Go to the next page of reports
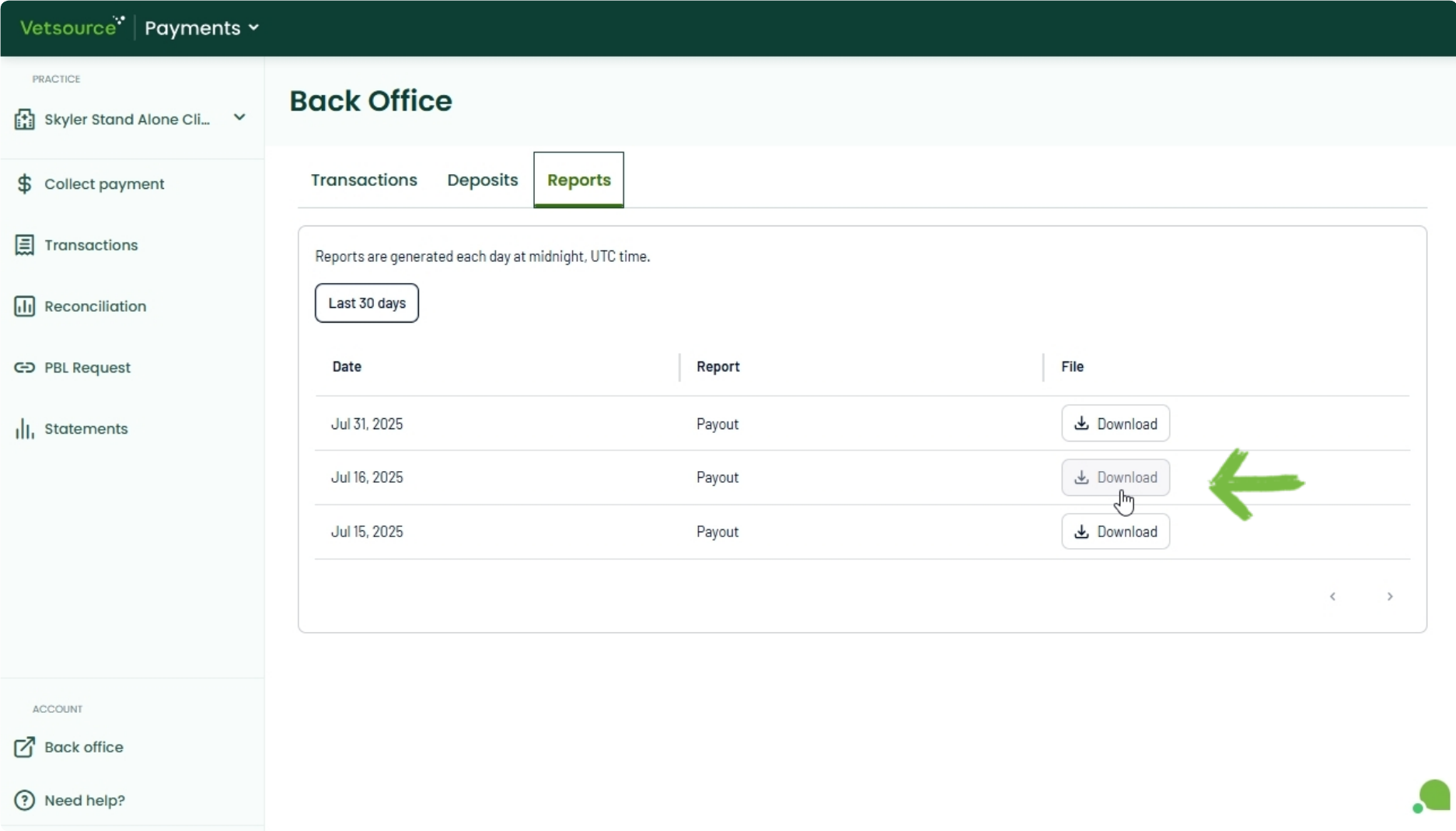This screenshot has width=1456, height=831. (x=1390, y=596)
